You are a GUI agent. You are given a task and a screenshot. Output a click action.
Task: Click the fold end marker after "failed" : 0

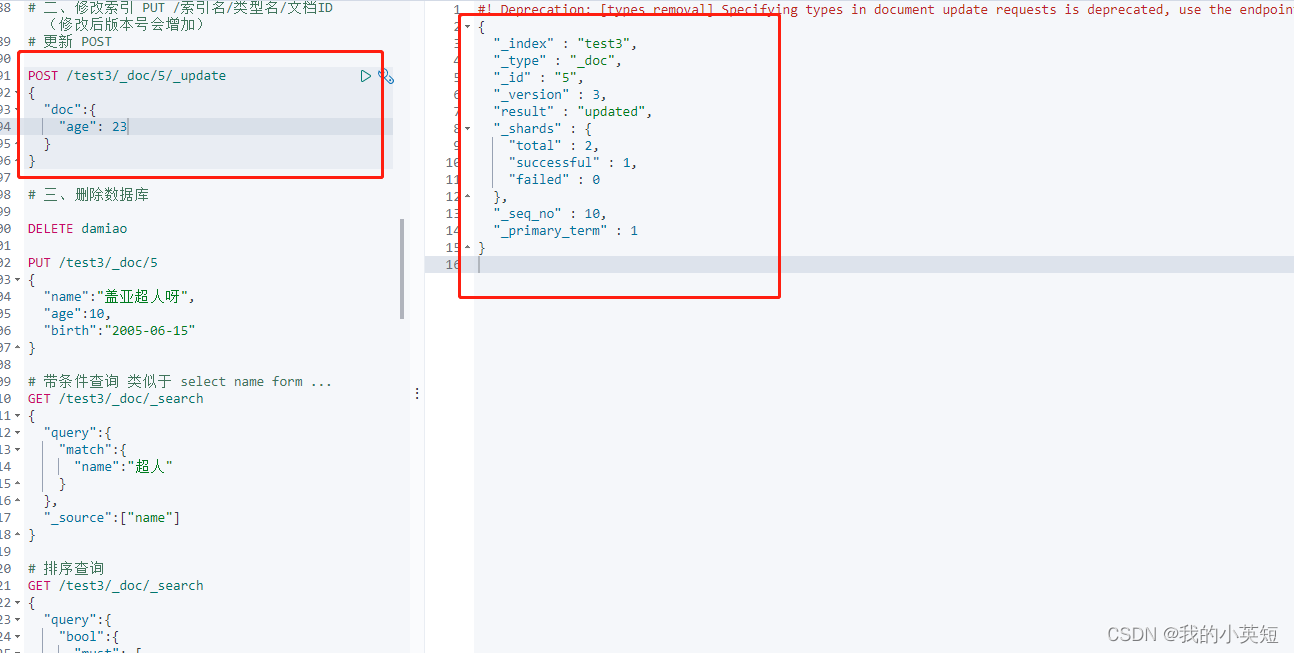(x=467, y=196)
